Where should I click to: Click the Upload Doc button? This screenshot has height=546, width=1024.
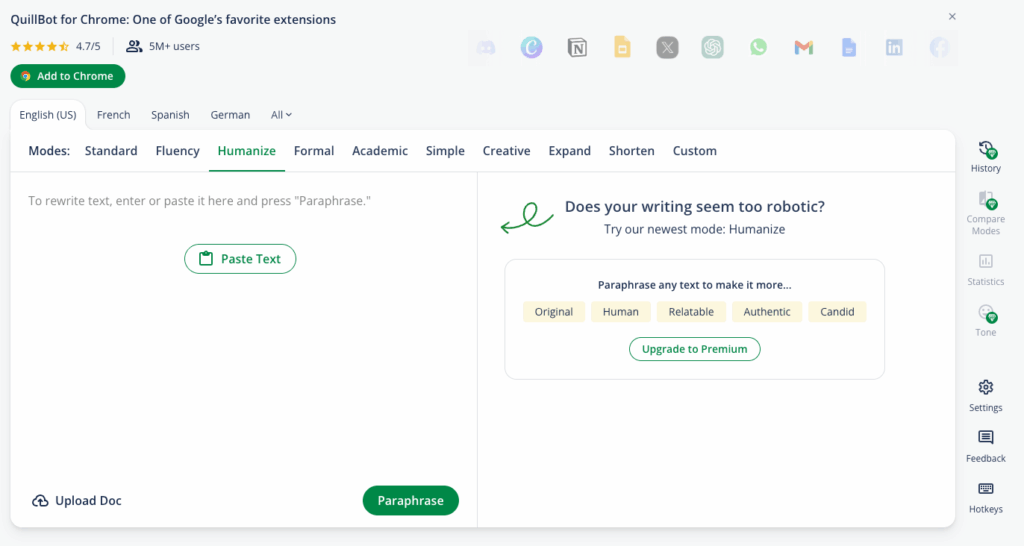(x=77, y=501)
